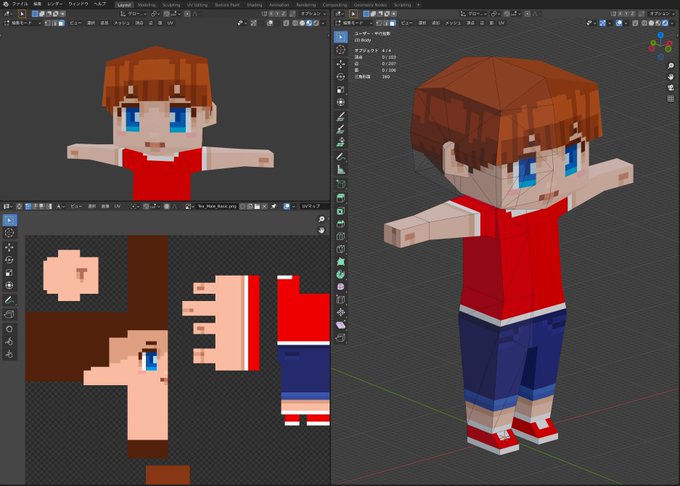Image resolution: width=680 pixels, height=486 pixels.
Task: Toggle camera view in right viewport
Action: pos(670,88)
